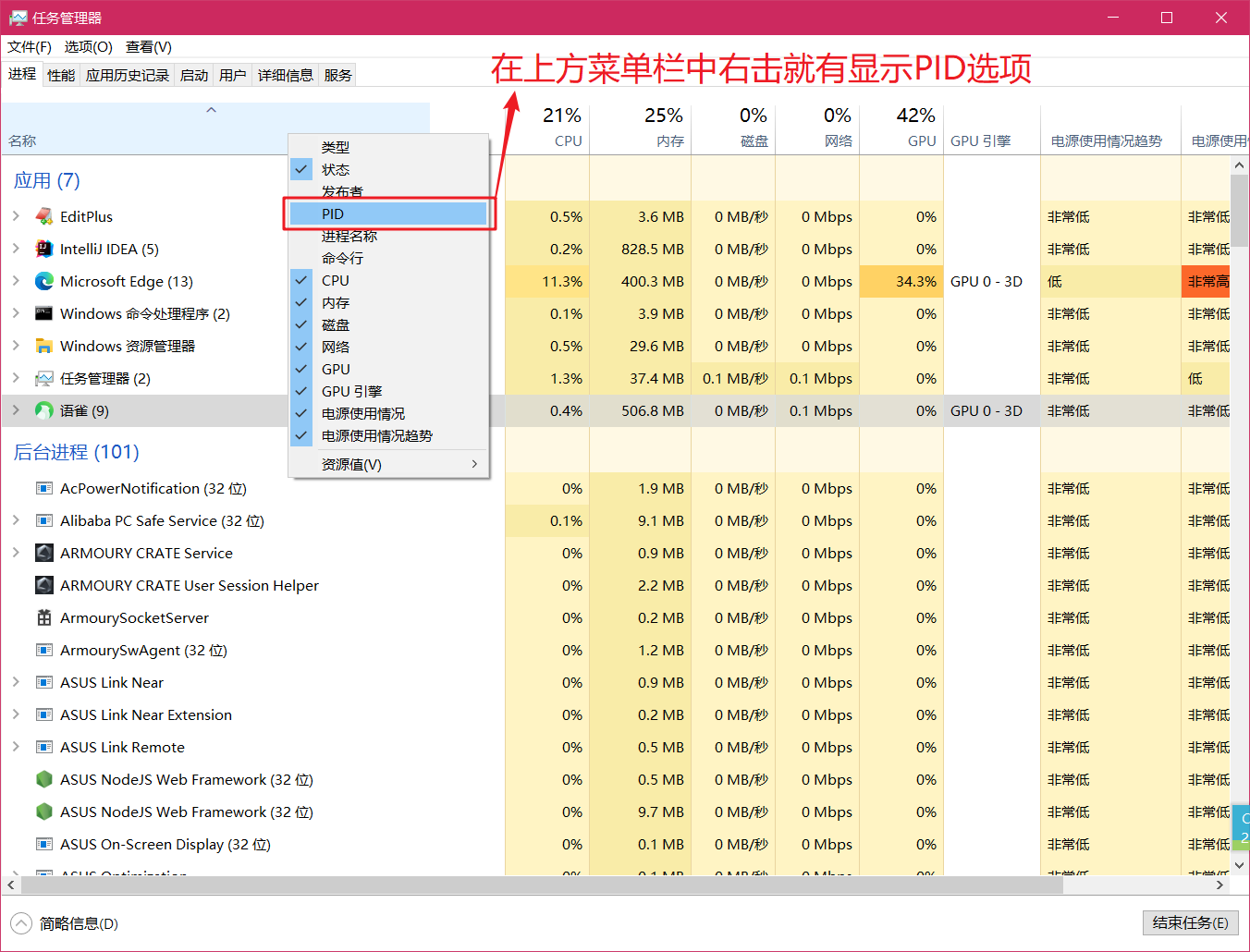
Task: Click ARMOURY CRATE User Session Helper icon
Action: tap(43, 585)
